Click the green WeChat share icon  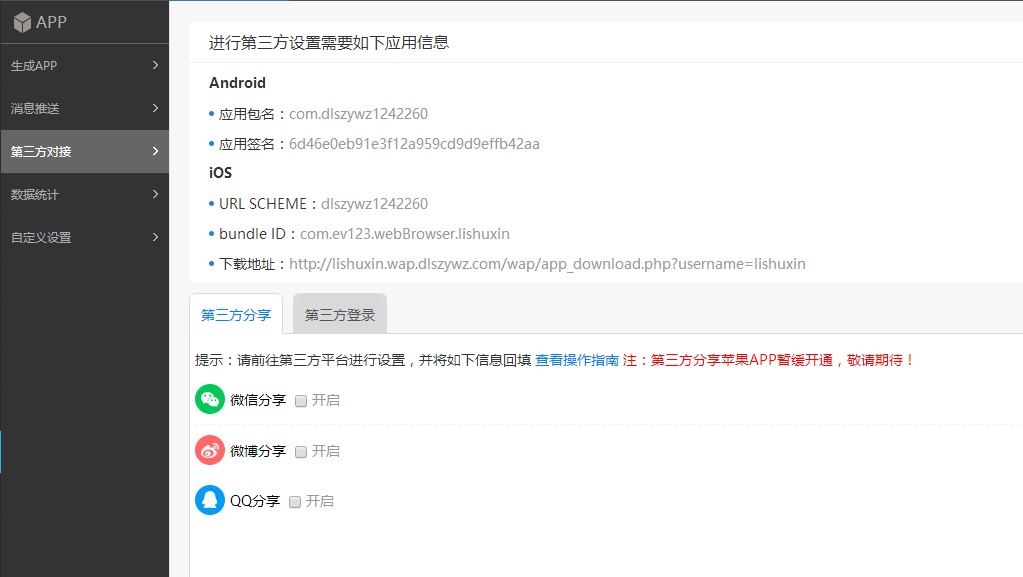click(x=210, y=399)
